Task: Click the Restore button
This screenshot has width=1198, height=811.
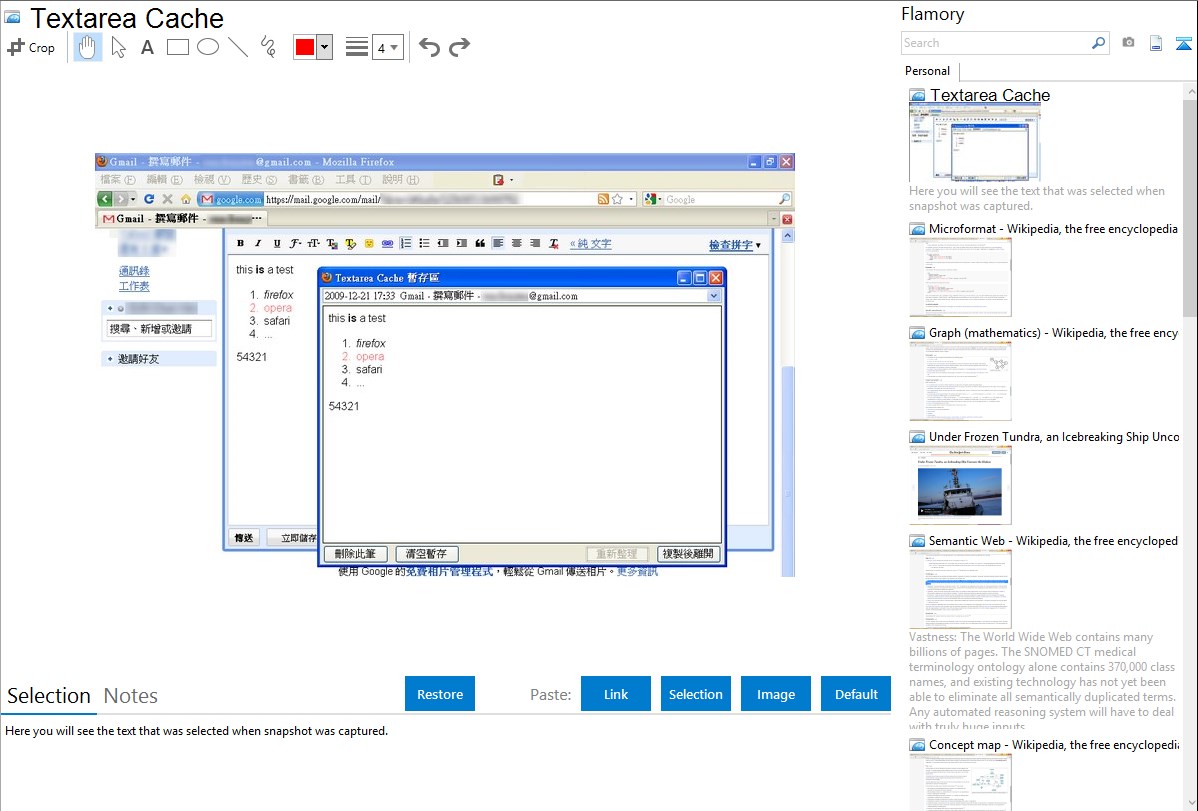Action: point(440,694)
